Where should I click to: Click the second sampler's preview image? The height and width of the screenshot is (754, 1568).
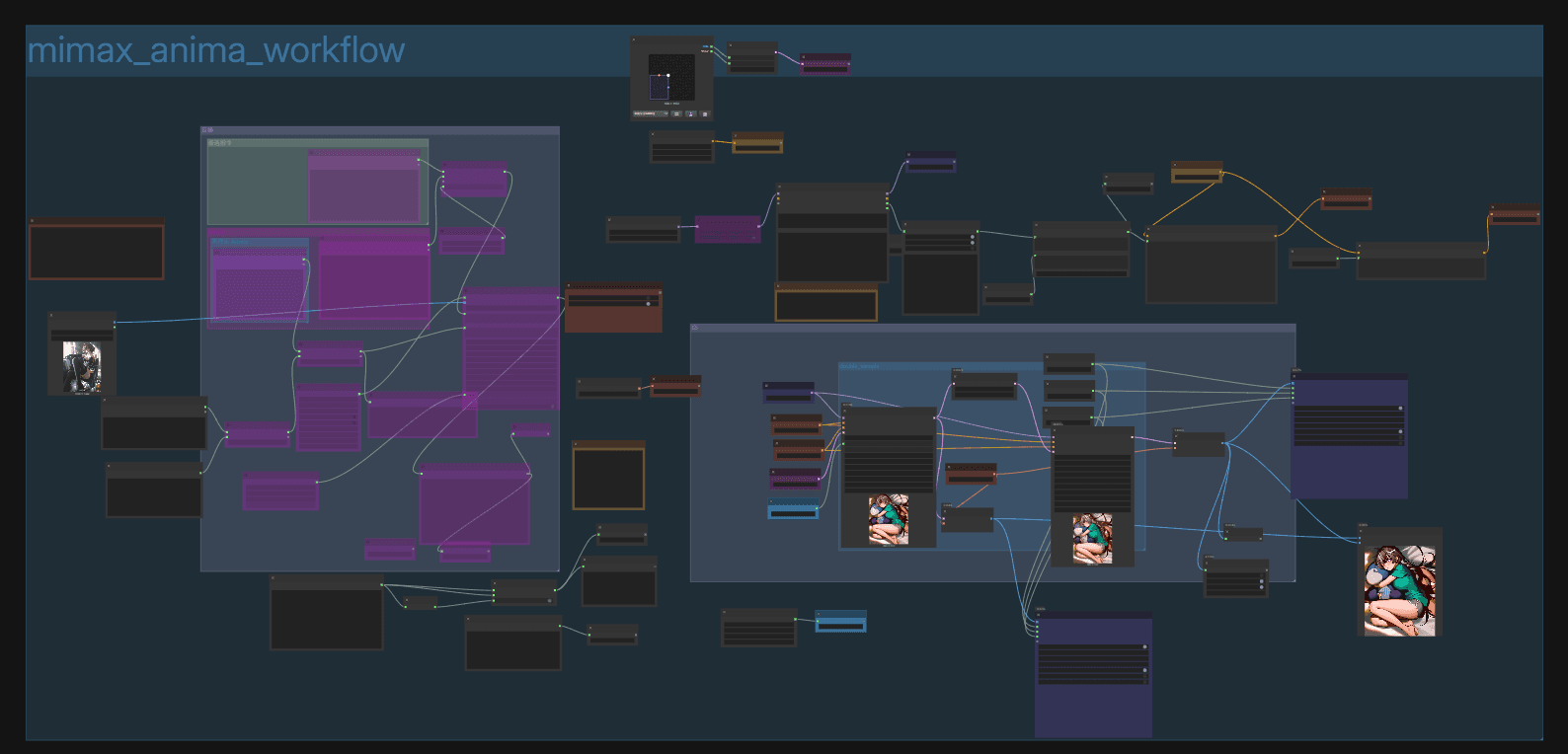click(x=1093, y=539)
